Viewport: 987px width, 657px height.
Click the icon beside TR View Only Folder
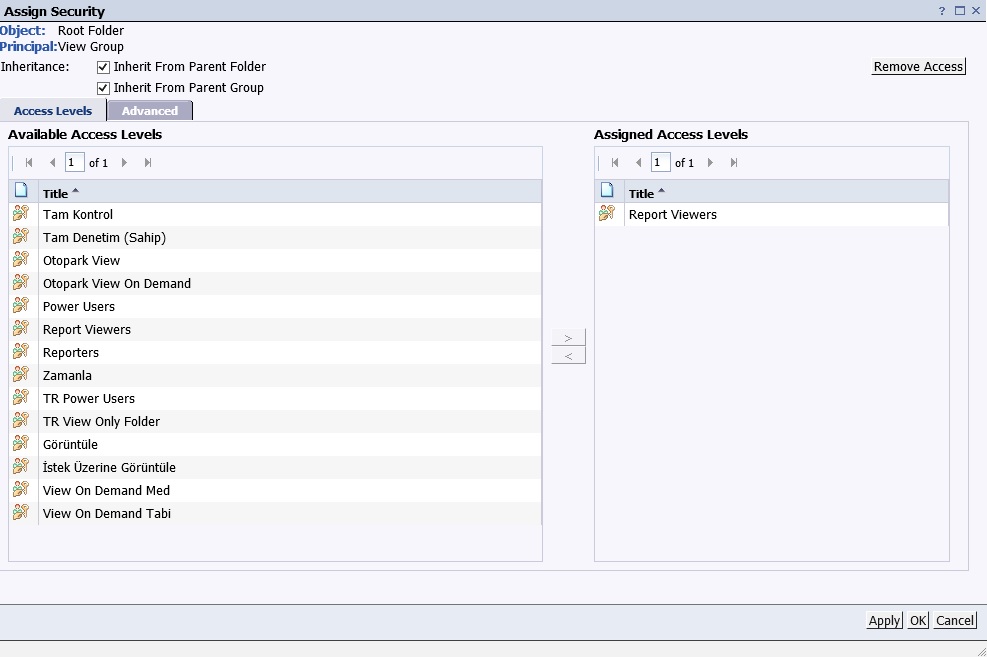click(x=21, y=420)
